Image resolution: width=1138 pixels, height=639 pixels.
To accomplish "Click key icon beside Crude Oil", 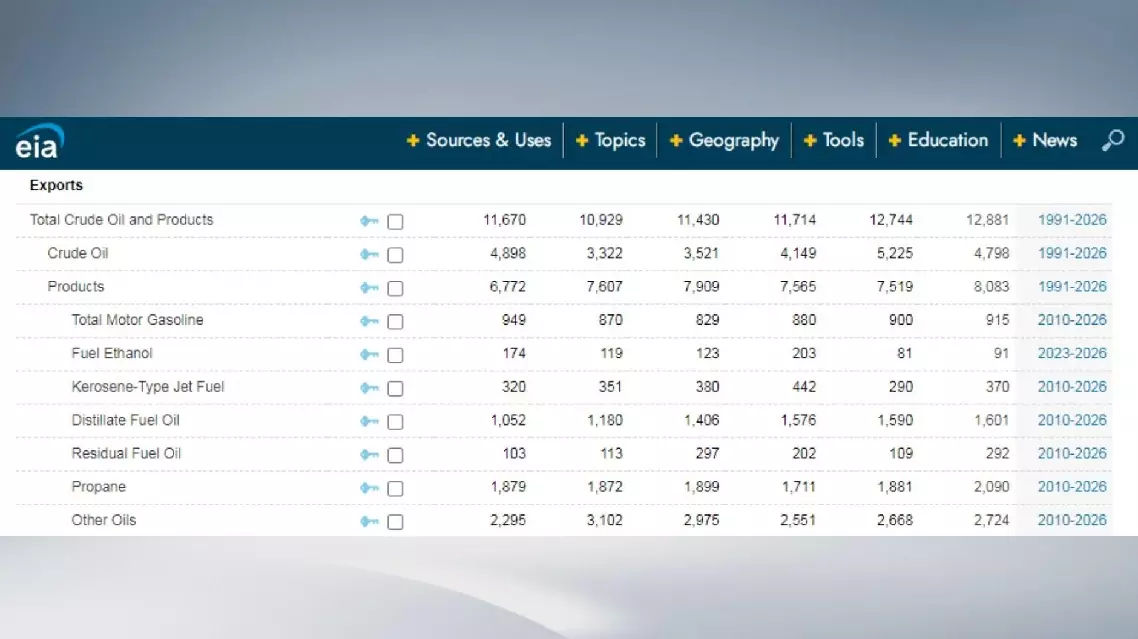I will [370, 255].
